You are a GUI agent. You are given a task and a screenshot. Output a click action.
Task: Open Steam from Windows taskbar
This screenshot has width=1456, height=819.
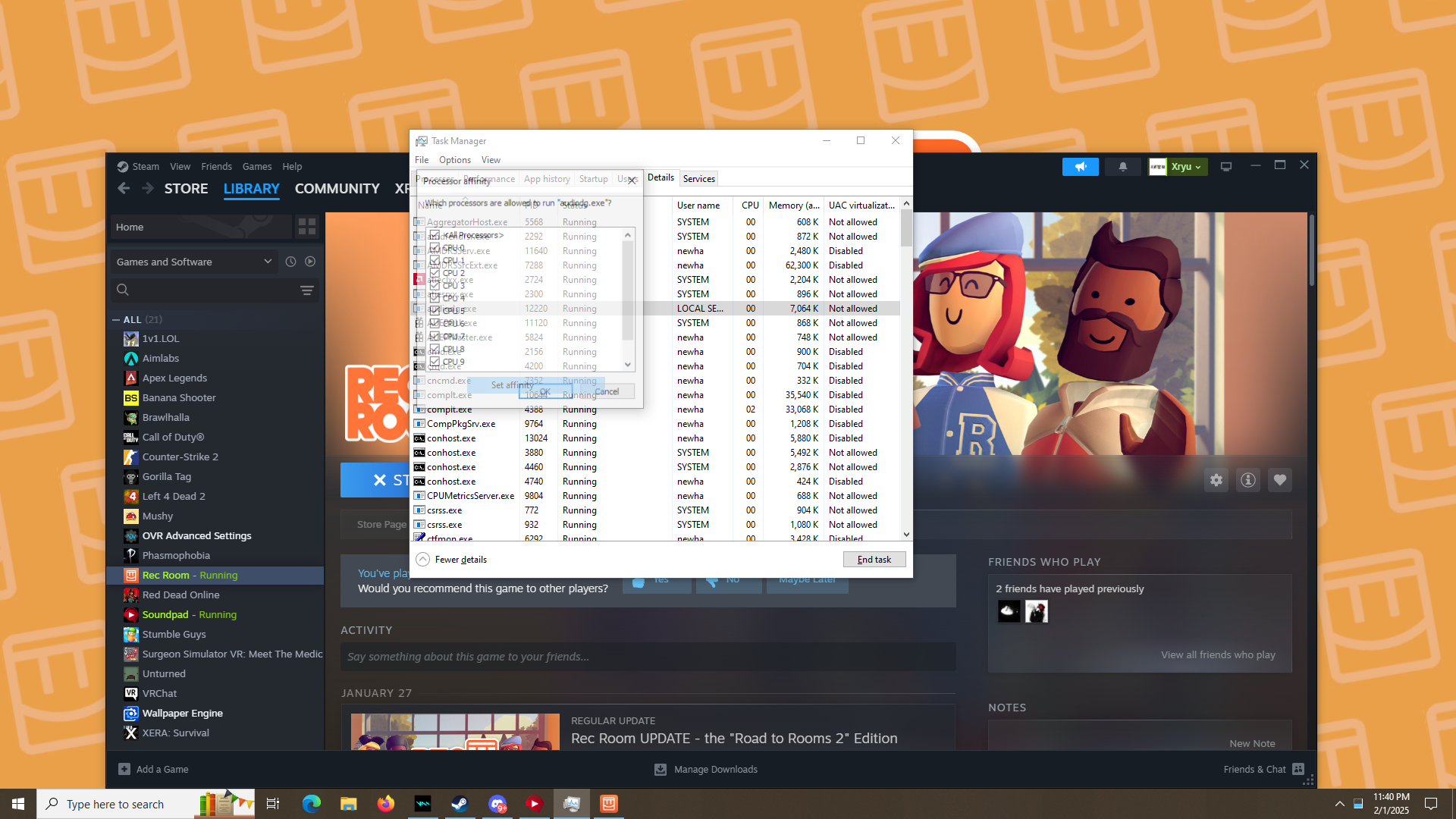pyautogui.click(x=460, y=804)
